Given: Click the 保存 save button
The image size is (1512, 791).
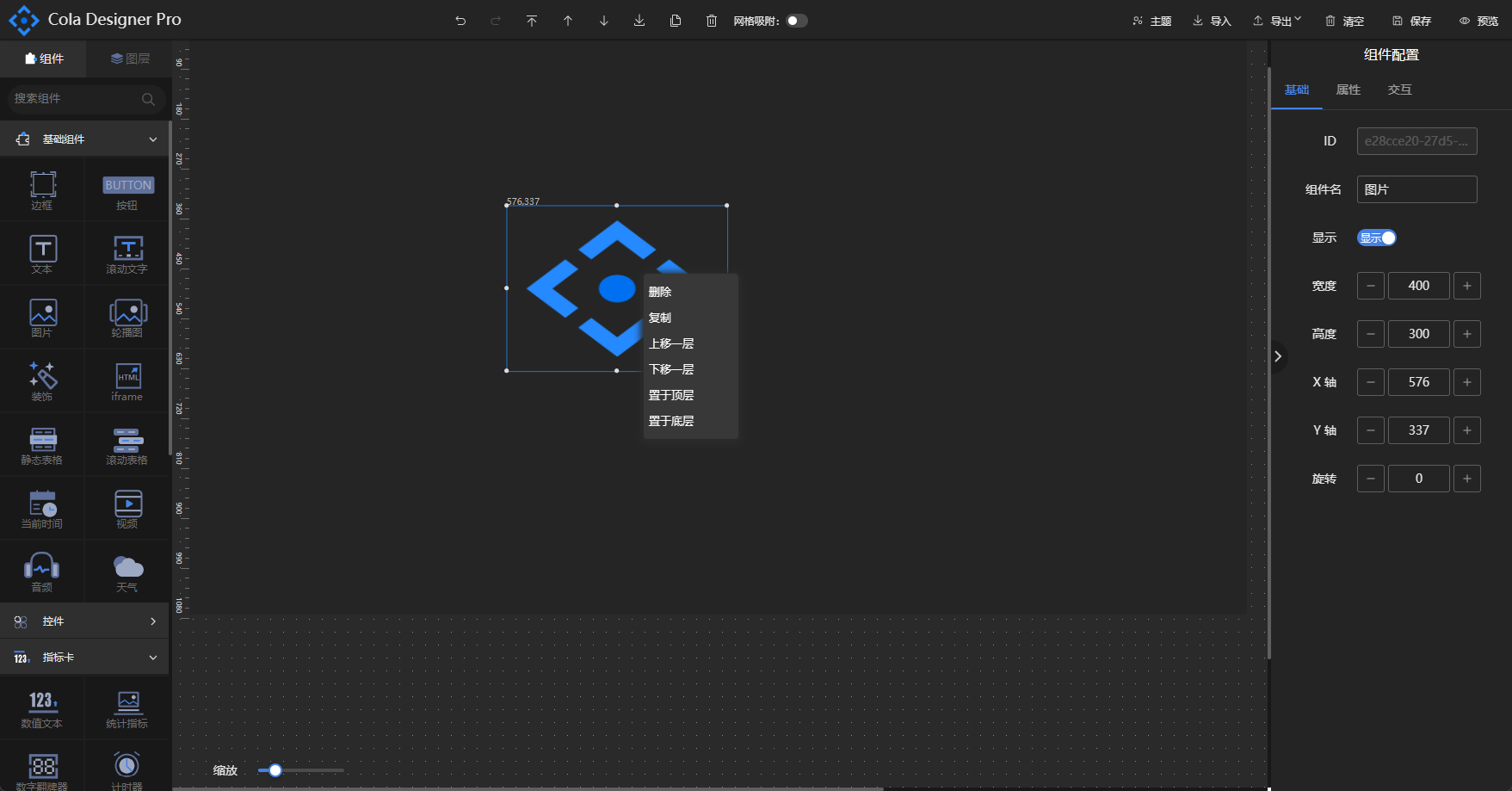Looking at the screenshot, I should click(1412, 21).
